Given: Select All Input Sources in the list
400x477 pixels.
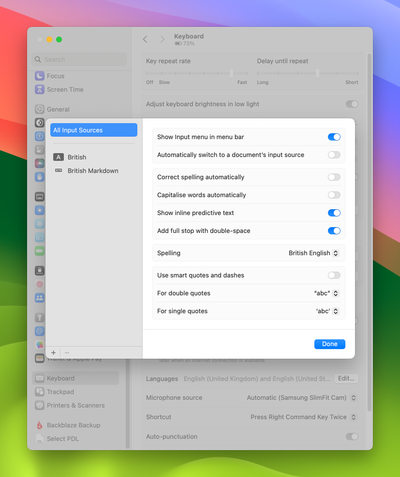Looking at the screenshot, I should [x=94, y=130].
